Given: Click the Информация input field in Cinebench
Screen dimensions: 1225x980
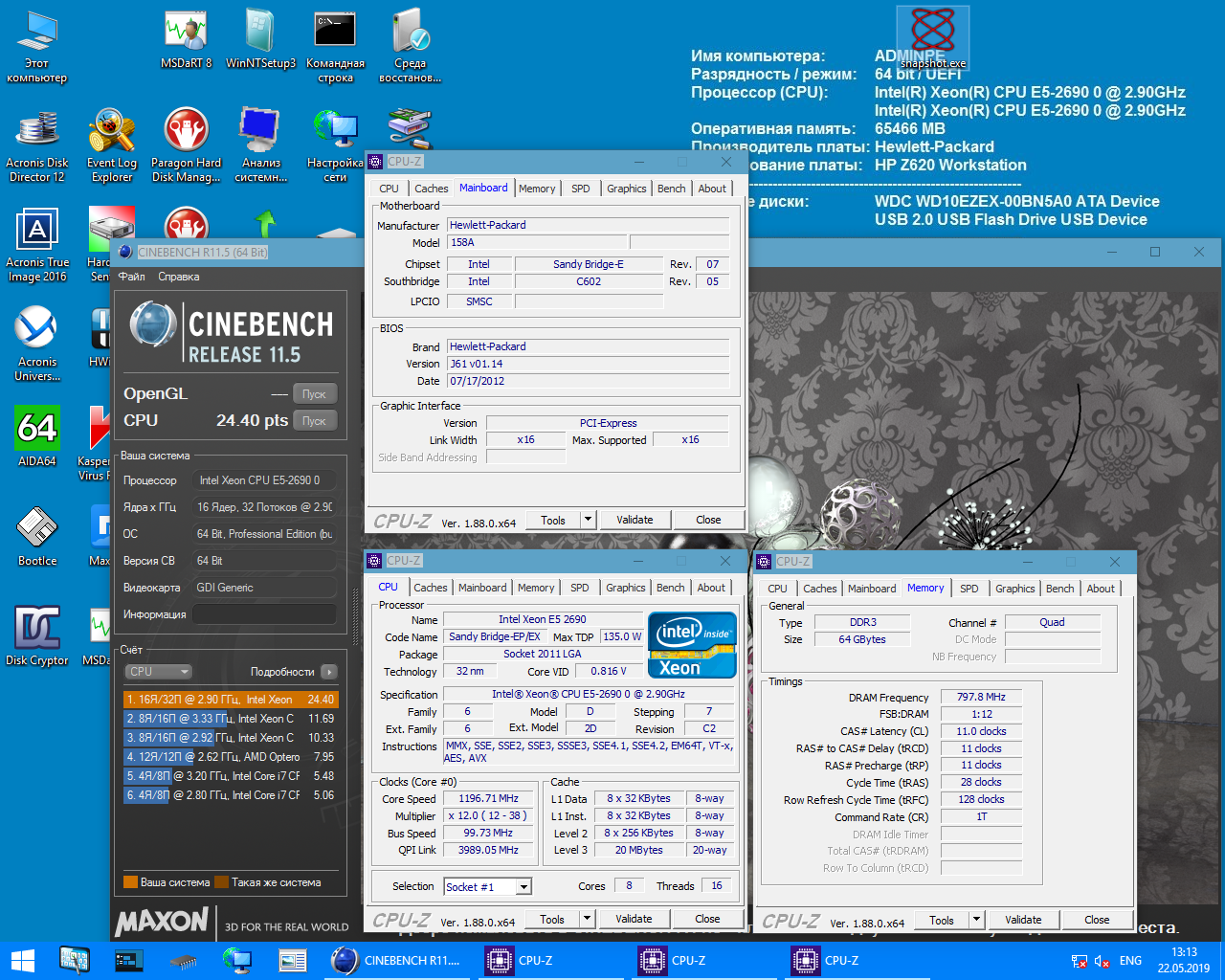Looking at the screenshot, I should coord(264,614).
